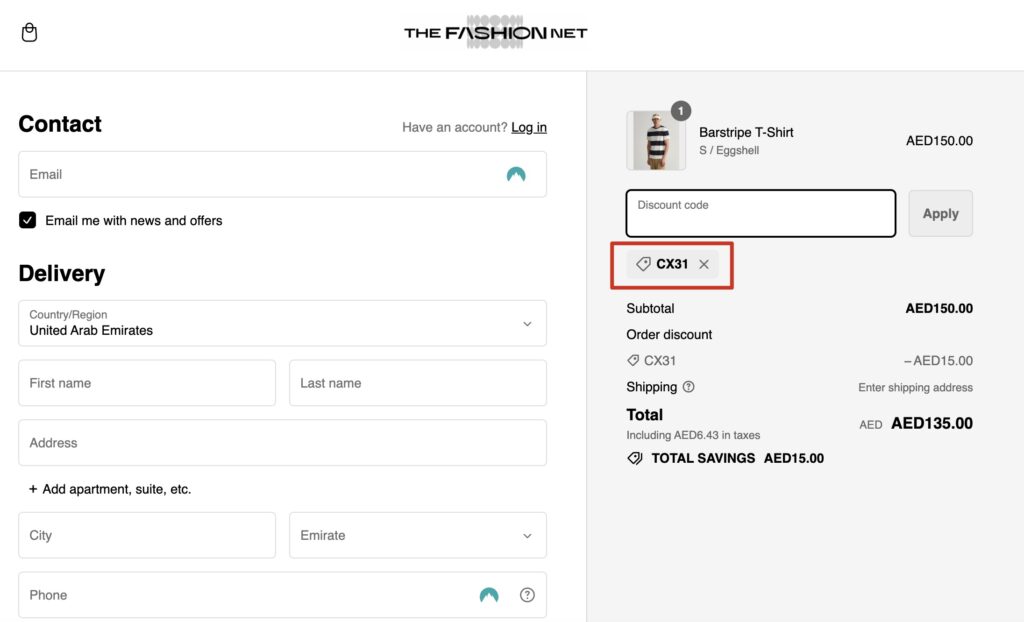This screenshot has height=622, width=1024.
Task: Select the Last name input
Action: [x=417, y=383]
